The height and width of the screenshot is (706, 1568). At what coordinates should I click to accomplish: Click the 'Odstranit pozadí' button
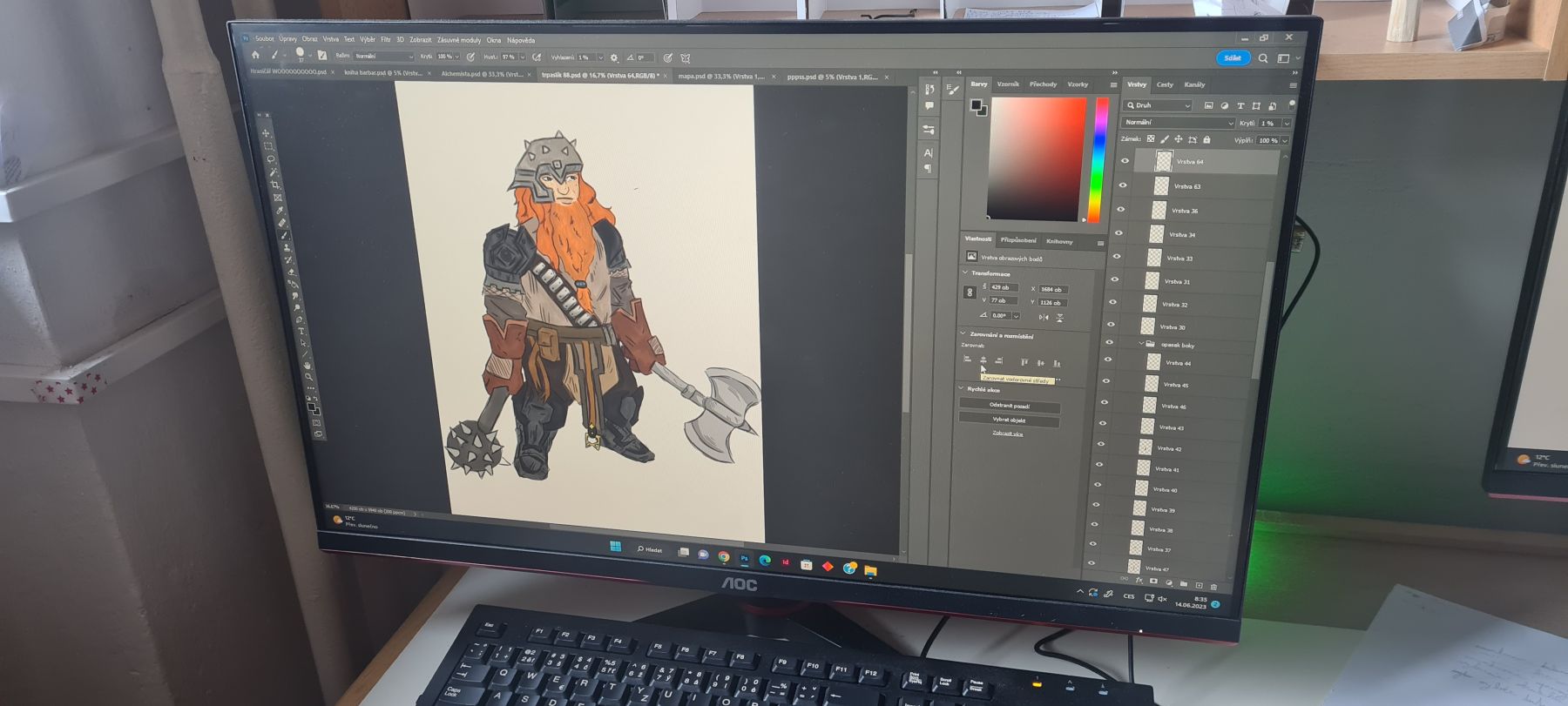1010,406
